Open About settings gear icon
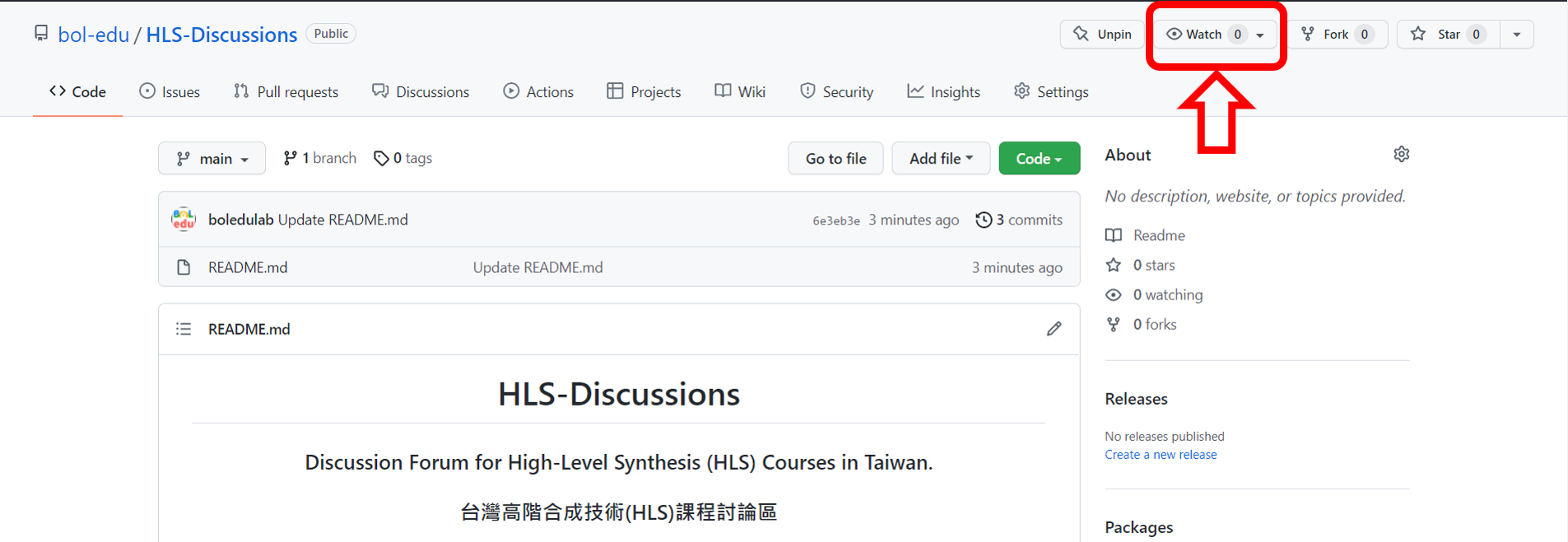The width and height of the screenshot is (1568, 542). (x=1402, y=155)
